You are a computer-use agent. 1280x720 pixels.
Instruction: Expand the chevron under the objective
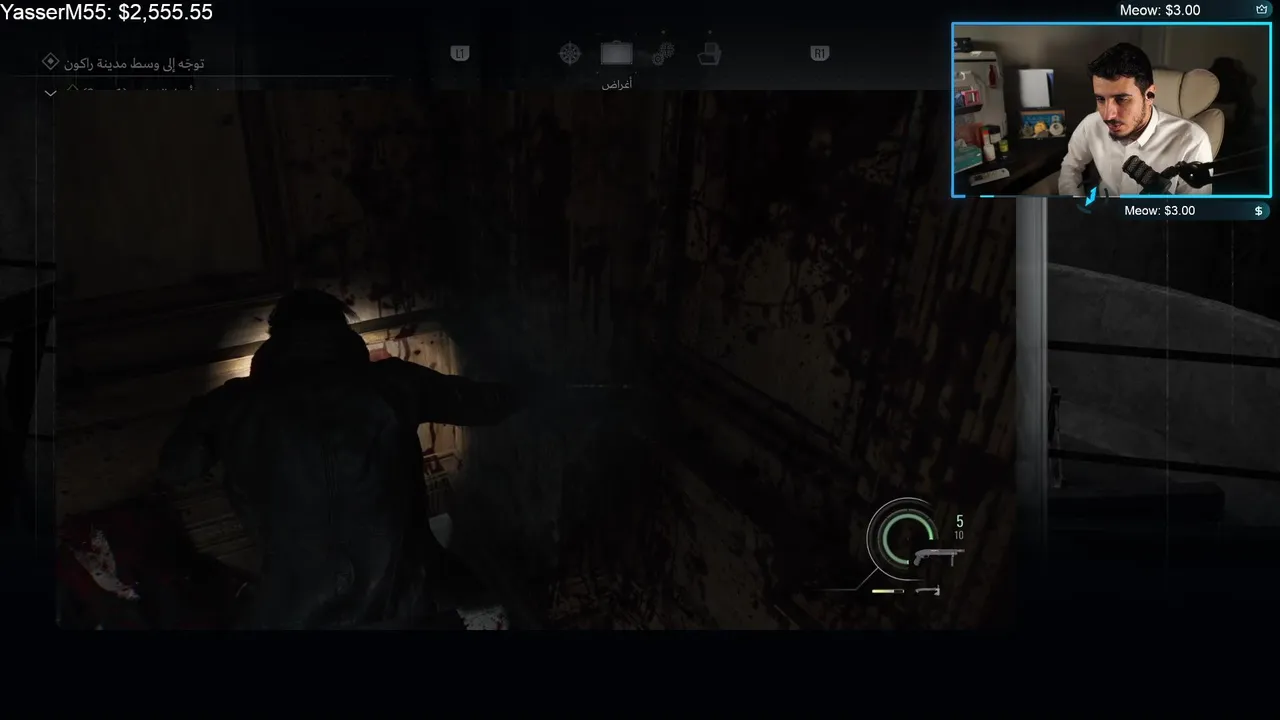click(x=50, y=93)
